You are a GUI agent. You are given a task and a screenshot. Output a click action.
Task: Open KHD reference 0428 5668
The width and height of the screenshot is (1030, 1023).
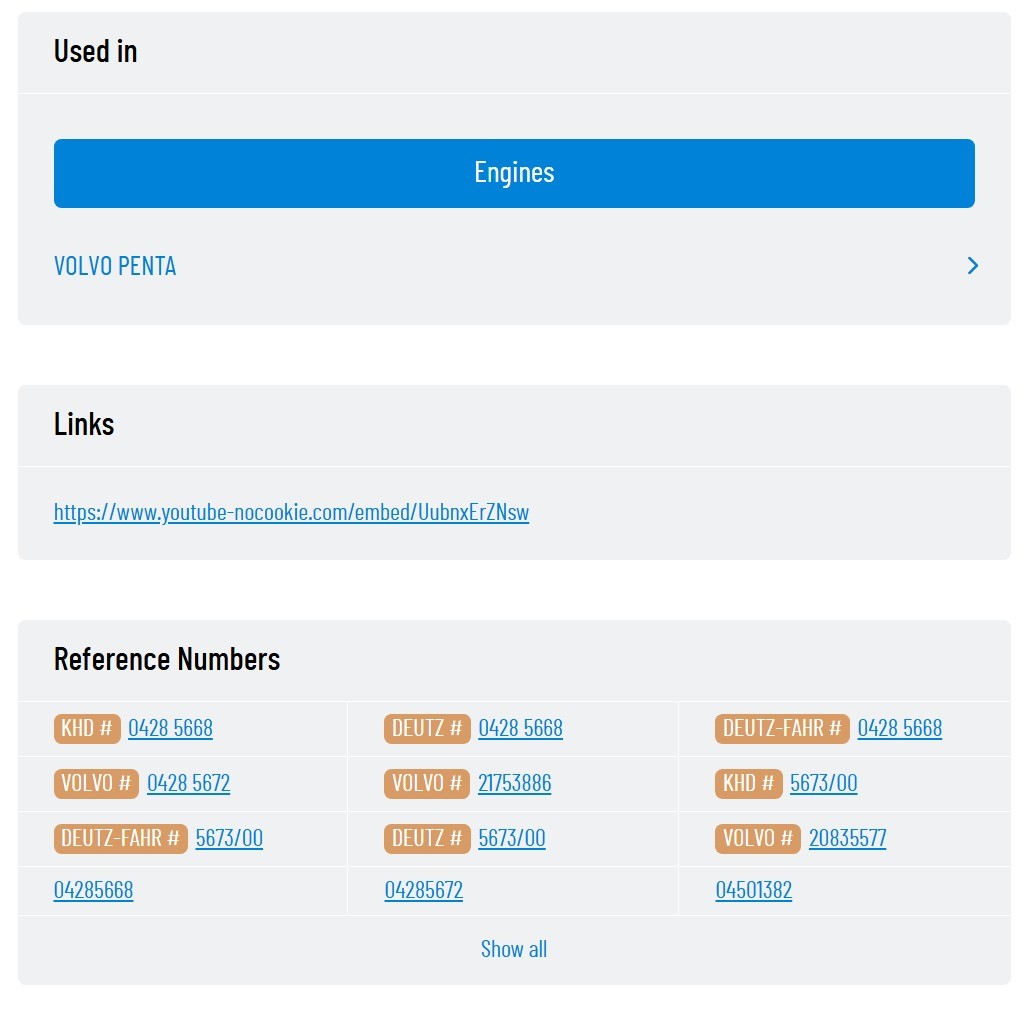pyautogui.click(x=170, y=728)
